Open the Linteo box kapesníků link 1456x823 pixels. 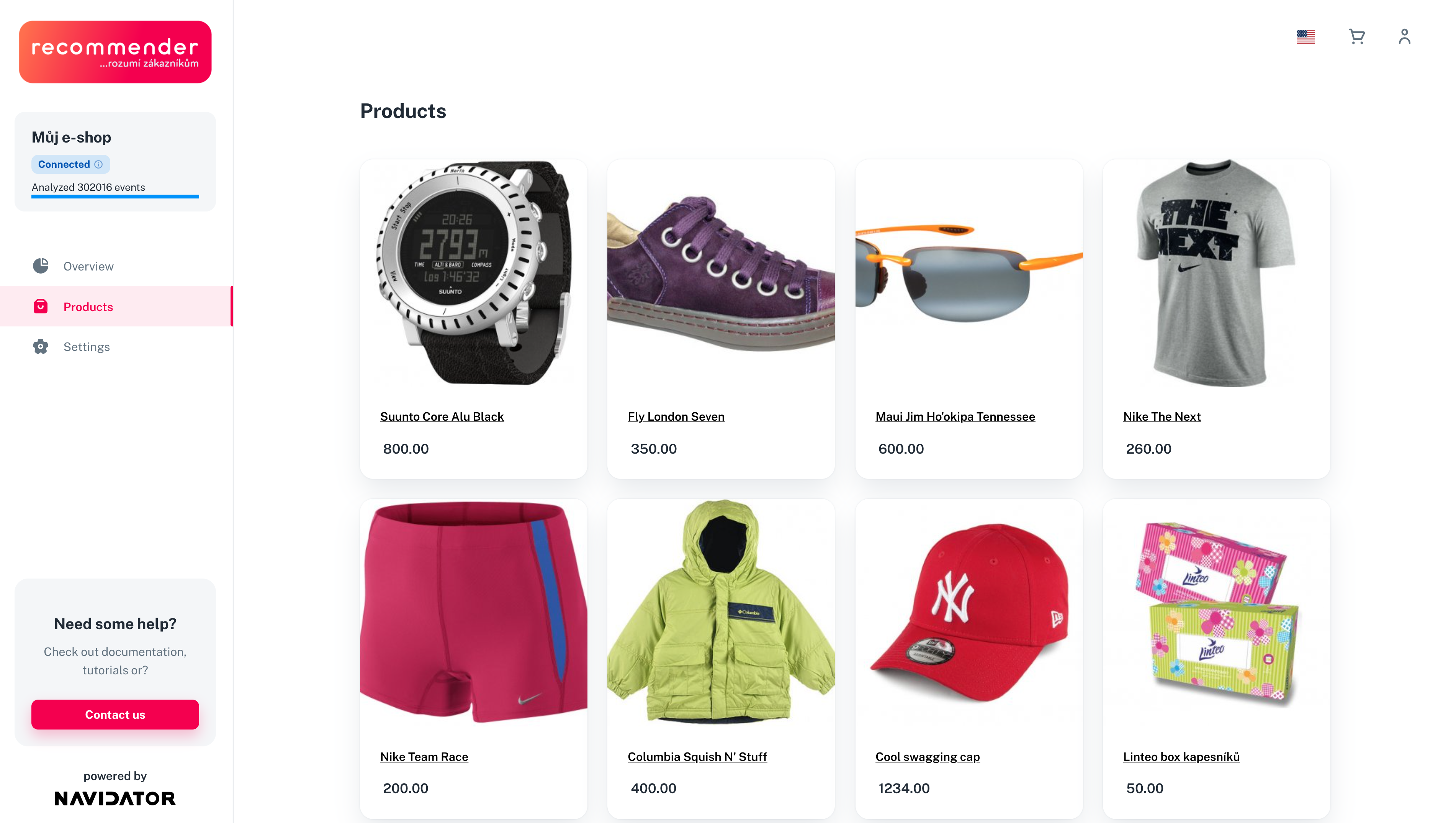pyautogui.click(x=1181, y=757)
